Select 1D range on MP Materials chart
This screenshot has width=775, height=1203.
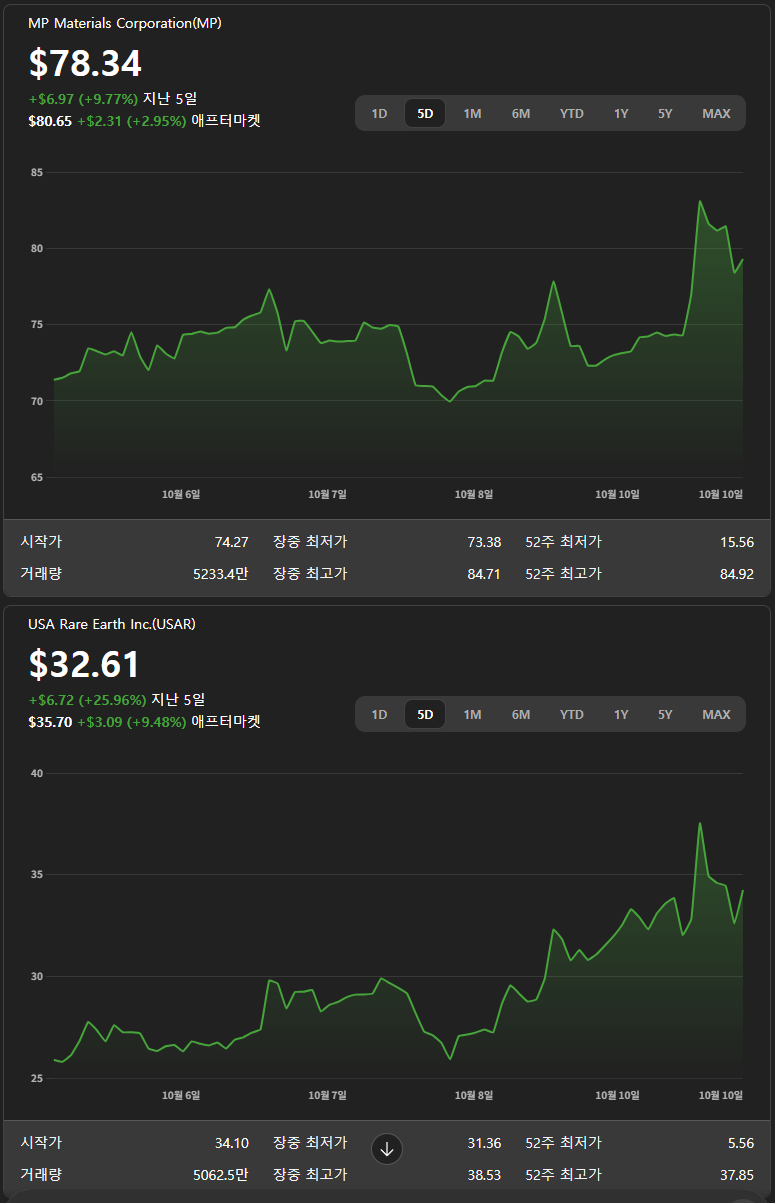pos(379,113)
